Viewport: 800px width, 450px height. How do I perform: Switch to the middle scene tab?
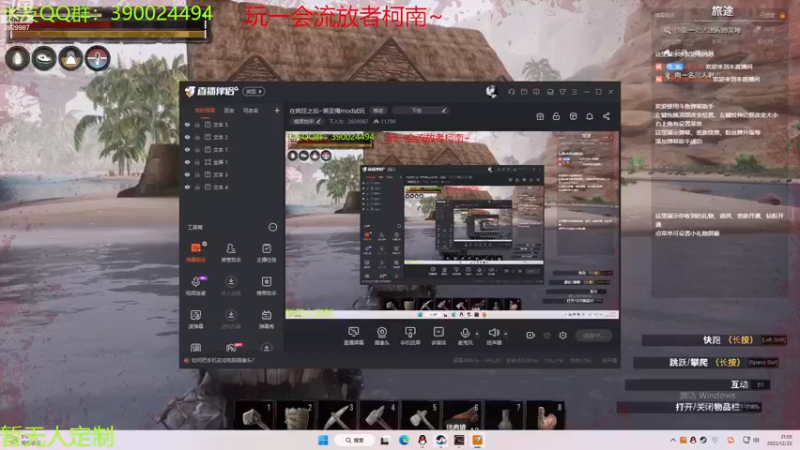pos(229,110)
